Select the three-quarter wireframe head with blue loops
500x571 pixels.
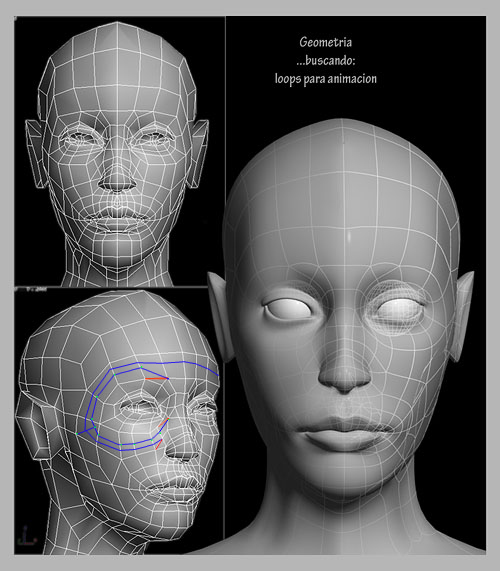117,422
